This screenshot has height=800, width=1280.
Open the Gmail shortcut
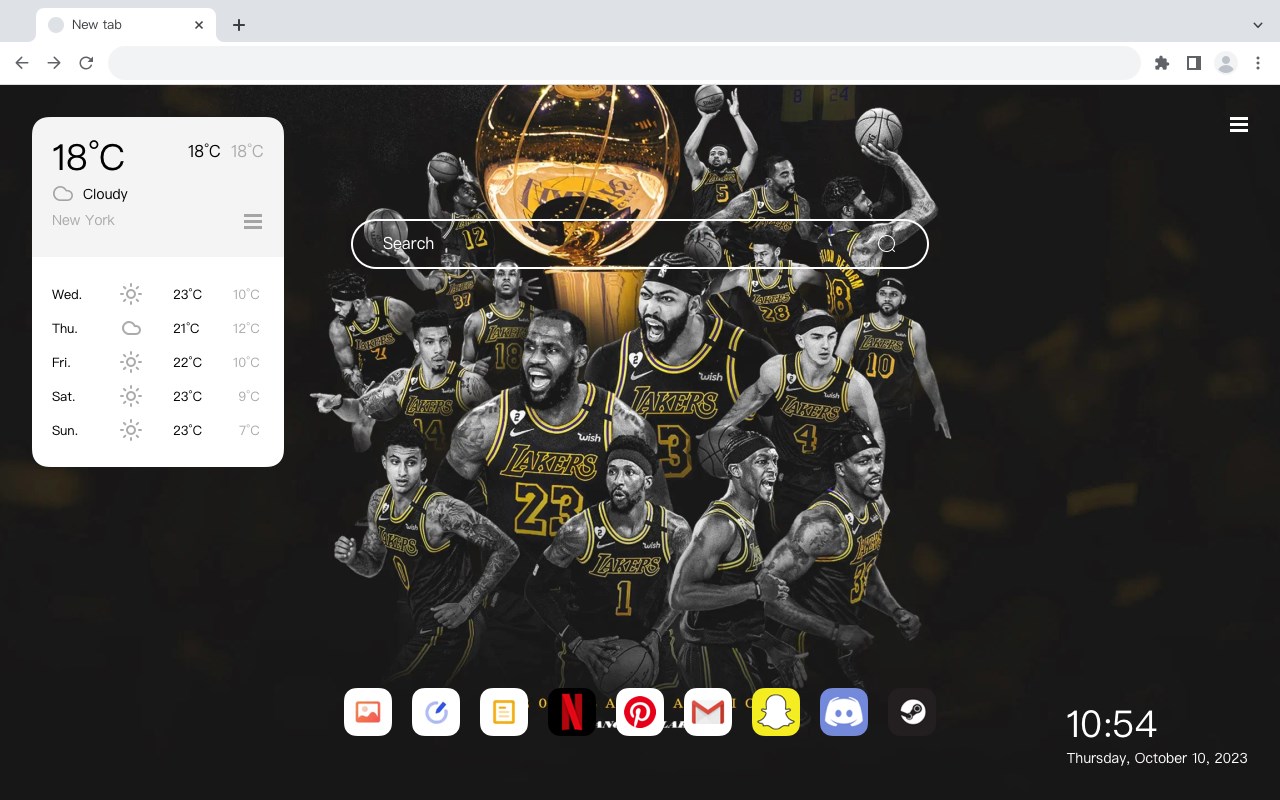pos(708,712)
